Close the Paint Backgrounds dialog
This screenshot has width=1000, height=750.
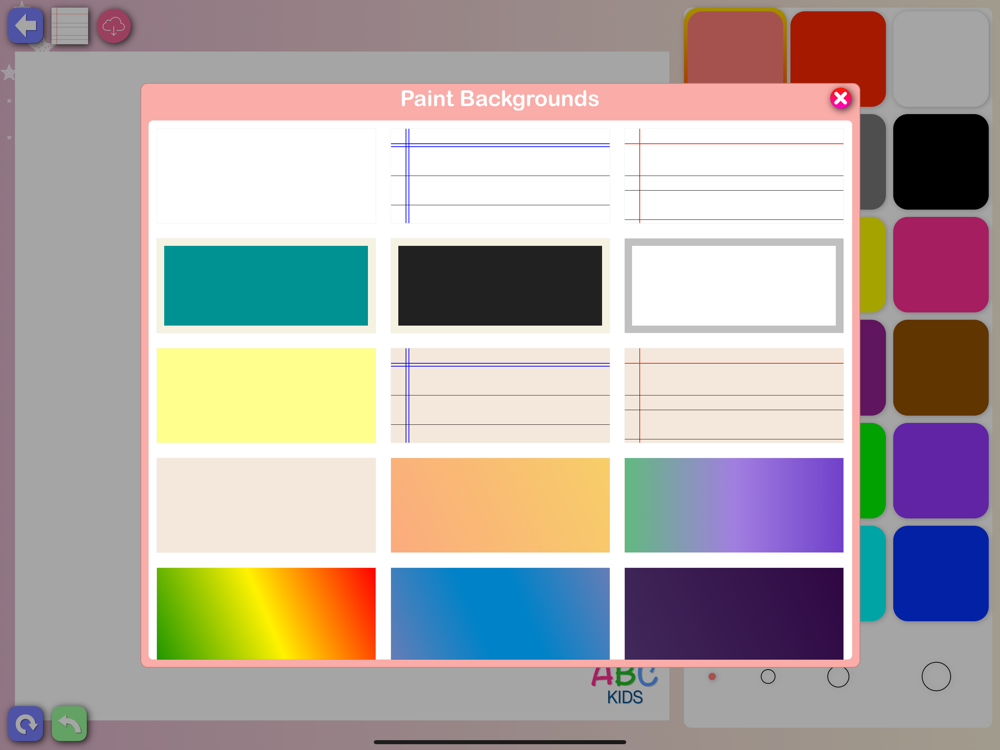tap(840, 98)
